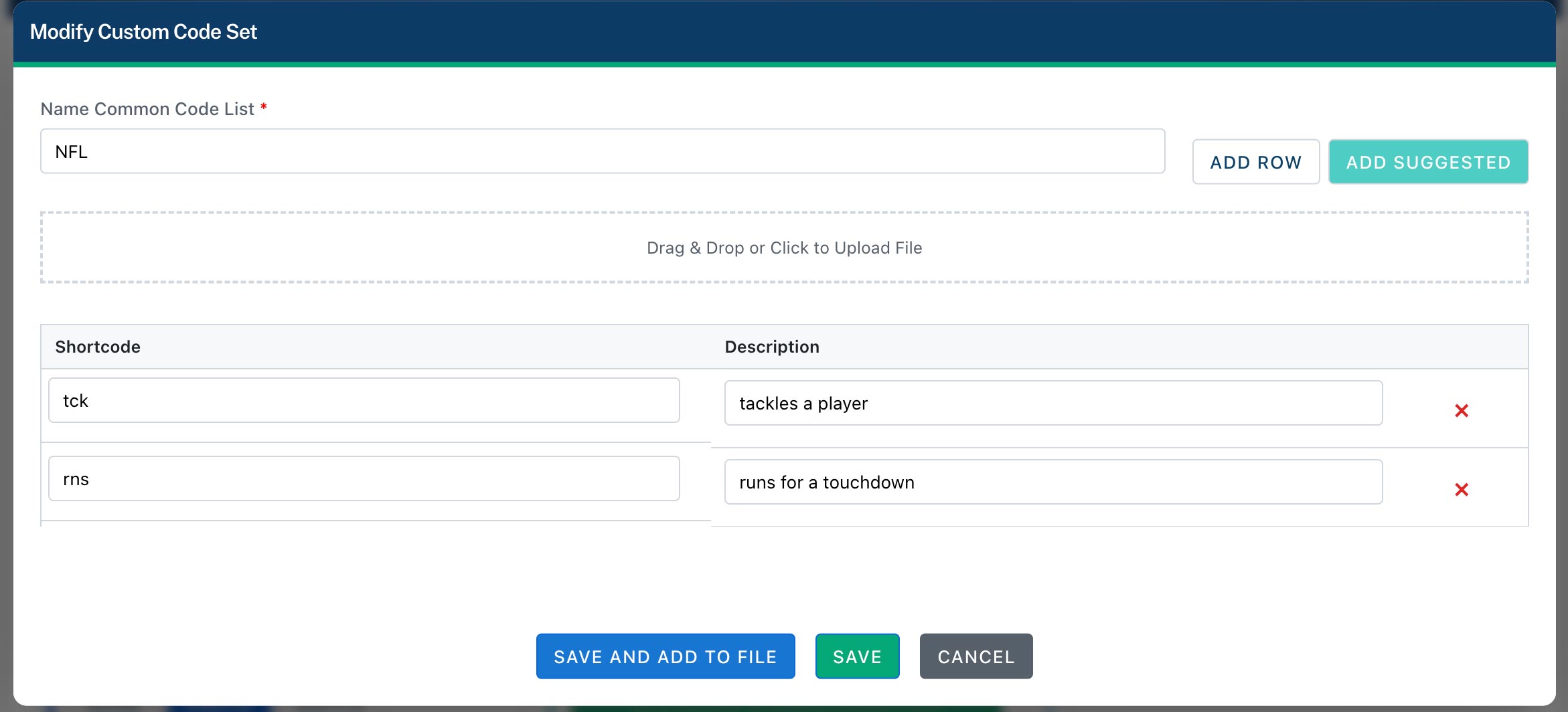Delete the "runs for a touchdown" row
Viewport: 1568px width, 712px height.
tap(1463, 490)
